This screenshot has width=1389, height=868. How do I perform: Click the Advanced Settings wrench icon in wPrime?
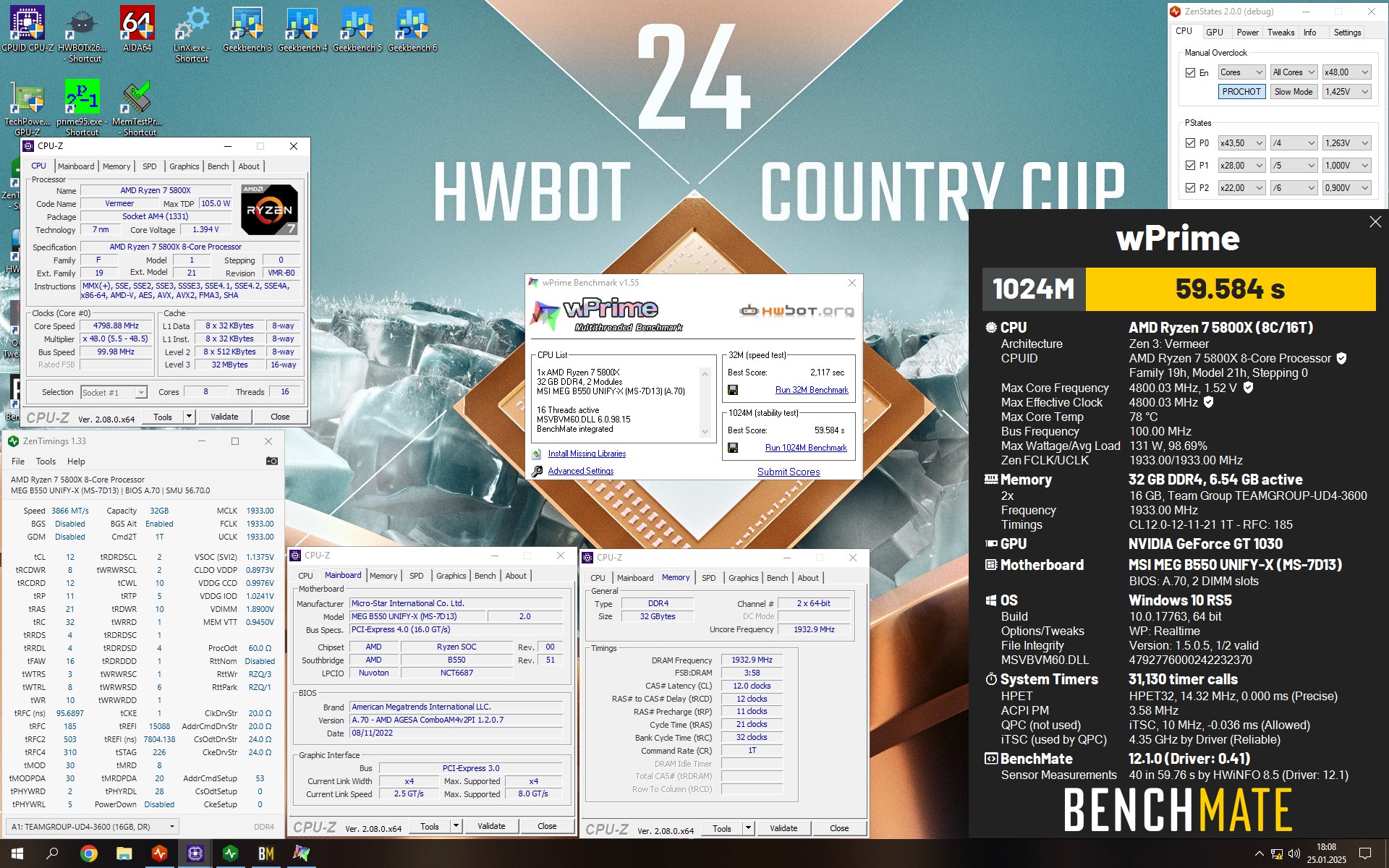tap(537, 472)
